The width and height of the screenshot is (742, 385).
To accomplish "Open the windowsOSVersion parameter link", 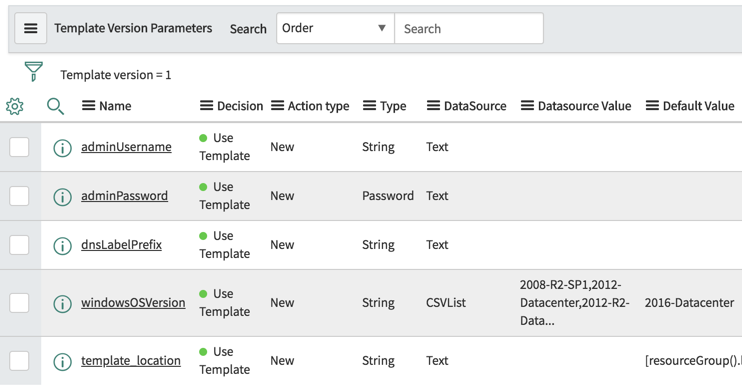I will point(133,303).
